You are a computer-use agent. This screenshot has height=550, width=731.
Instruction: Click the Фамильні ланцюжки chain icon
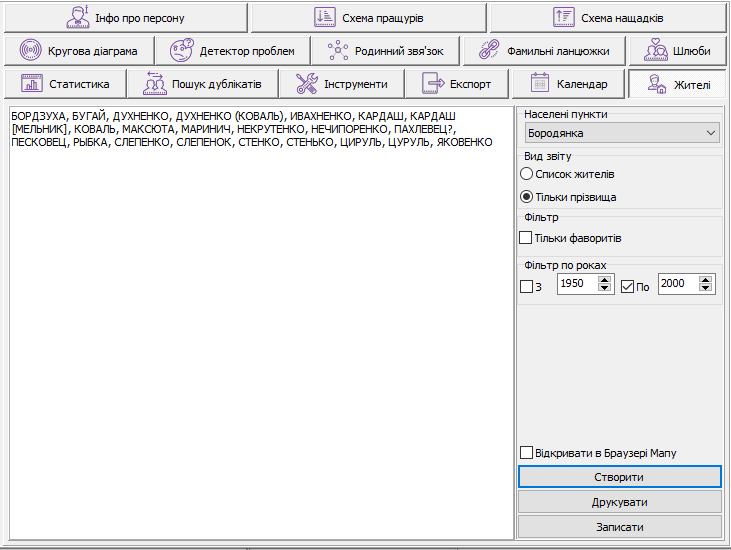(x=489, y=50)
